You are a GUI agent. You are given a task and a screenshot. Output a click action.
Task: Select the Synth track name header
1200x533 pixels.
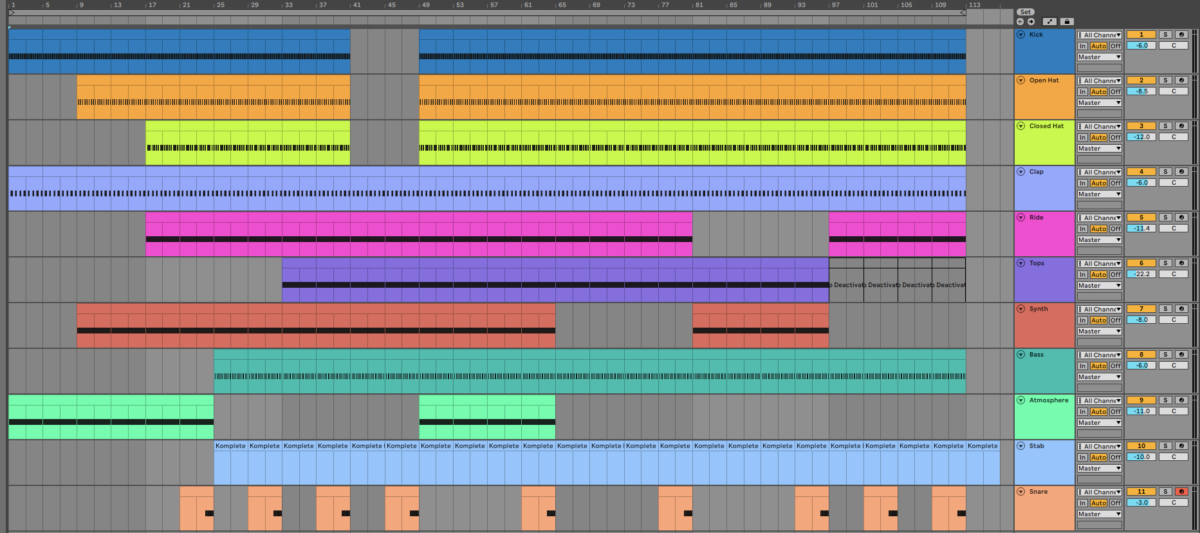point(1045,326)
